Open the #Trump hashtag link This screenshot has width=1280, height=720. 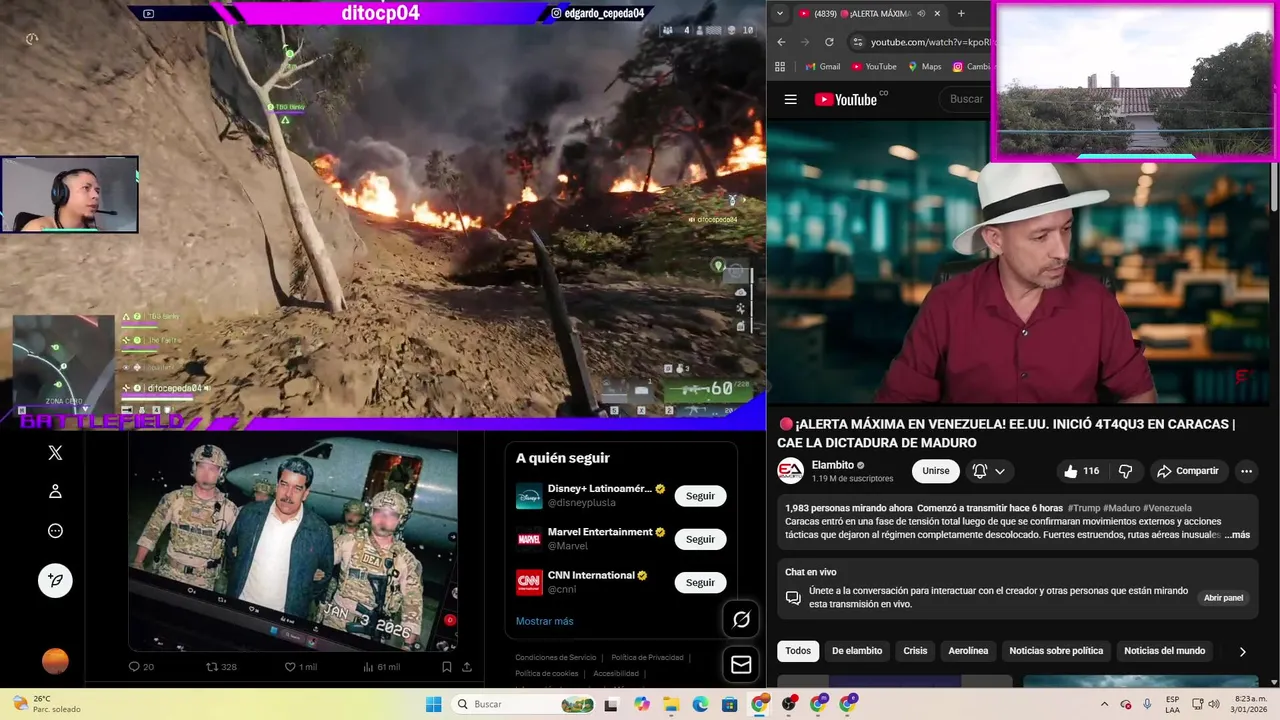click(x=1083, y=508)
